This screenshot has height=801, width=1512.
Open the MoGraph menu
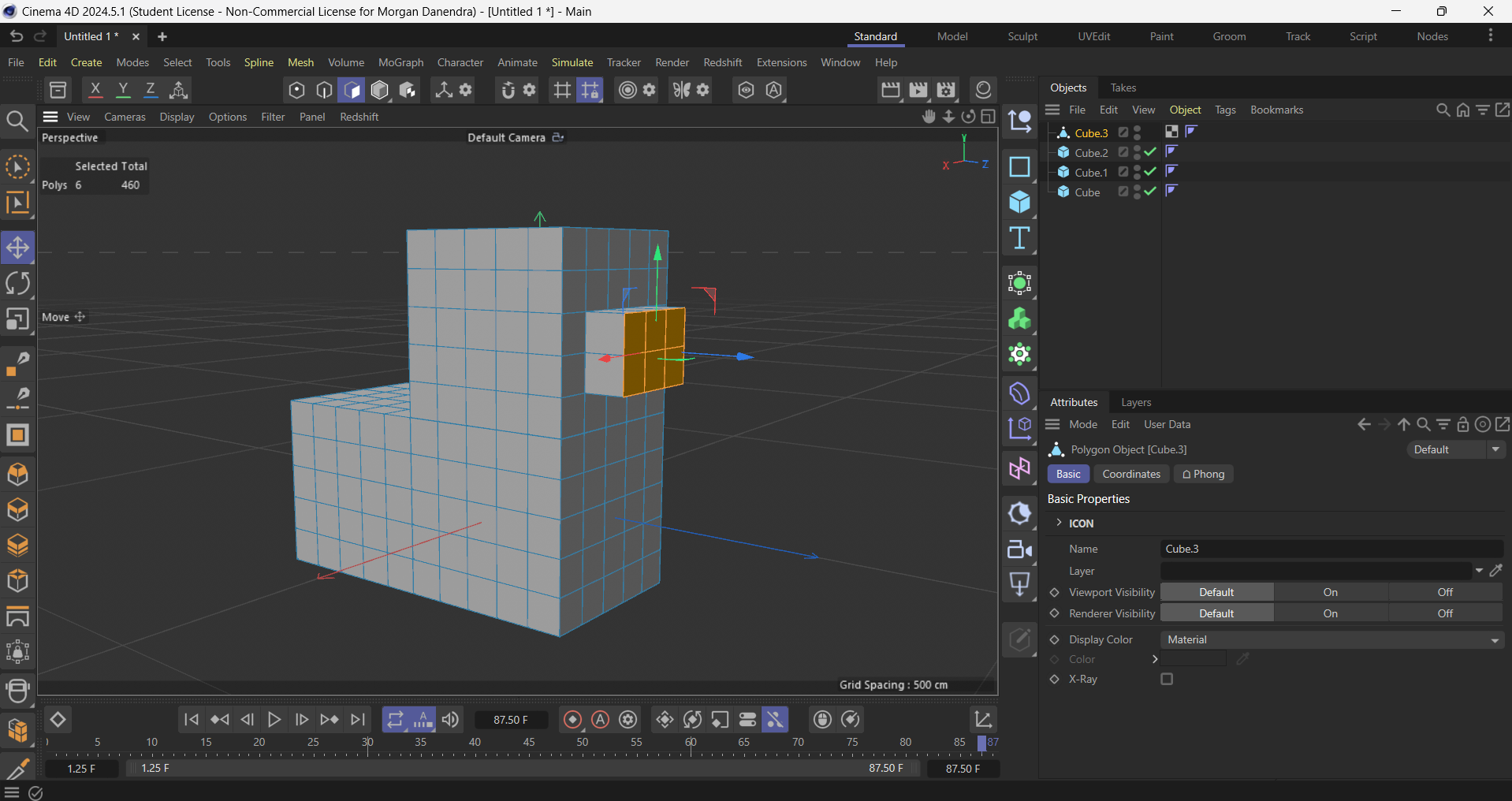(x=400, y=62)
